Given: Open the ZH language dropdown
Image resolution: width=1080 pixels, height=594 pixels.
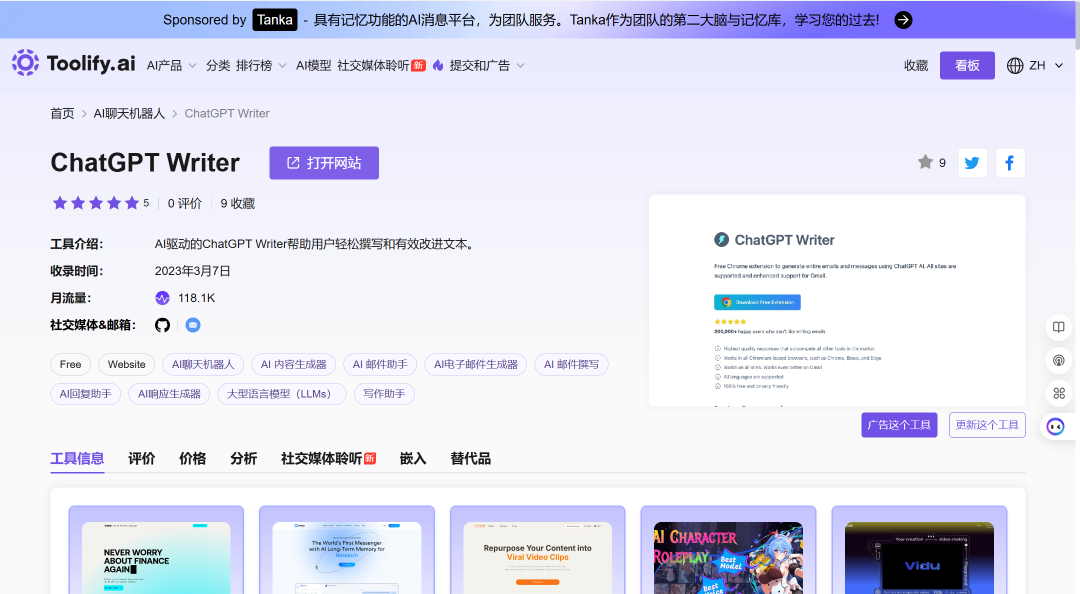Looking at the screenshot, I should click(1046, 65).
